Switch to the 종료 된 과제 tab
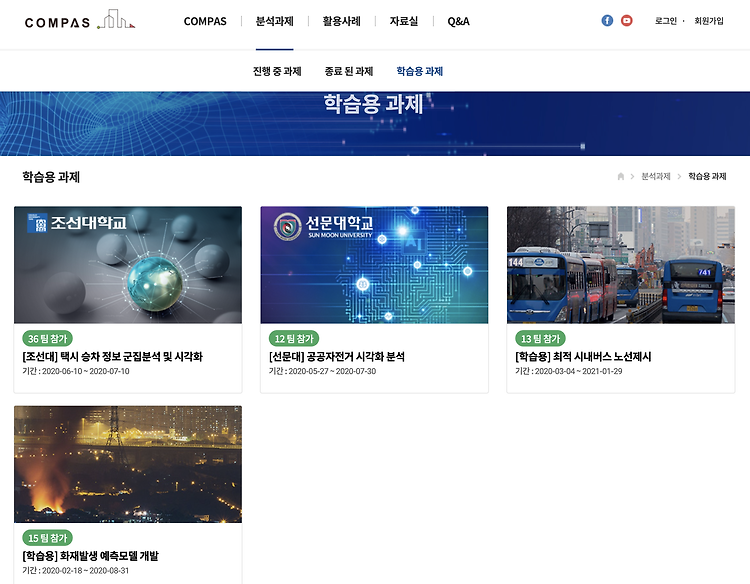Image resolution: width=750 pixels, height=584 pixels. coord(349,71)
